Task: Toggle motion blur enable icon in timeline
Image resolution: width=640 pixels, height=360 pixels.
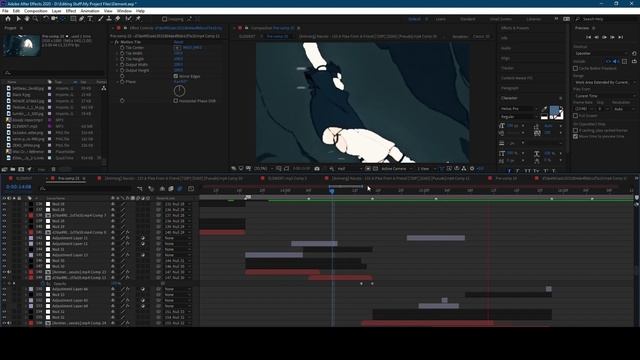Action: [180, 189]
